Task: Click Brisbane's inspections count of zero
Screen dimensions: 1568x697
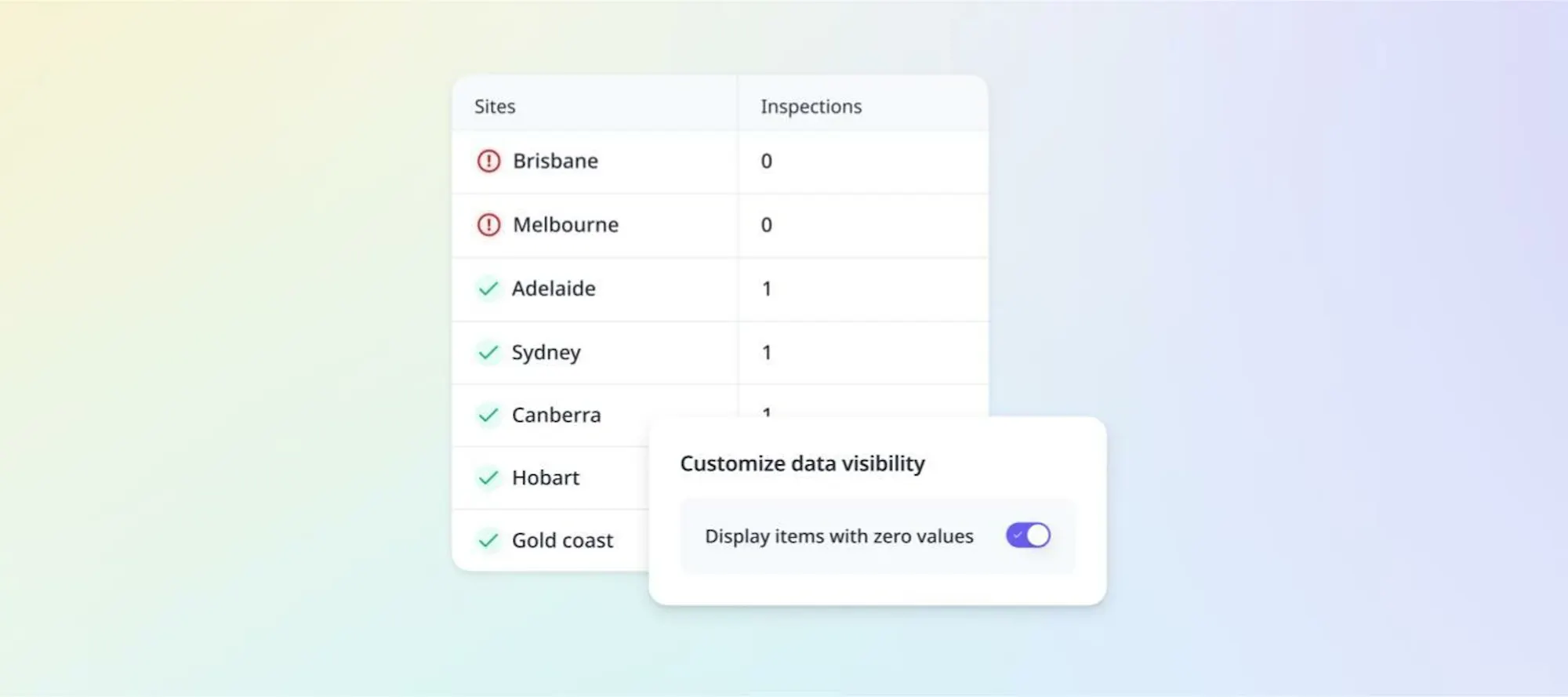Action: coord(766,162)
